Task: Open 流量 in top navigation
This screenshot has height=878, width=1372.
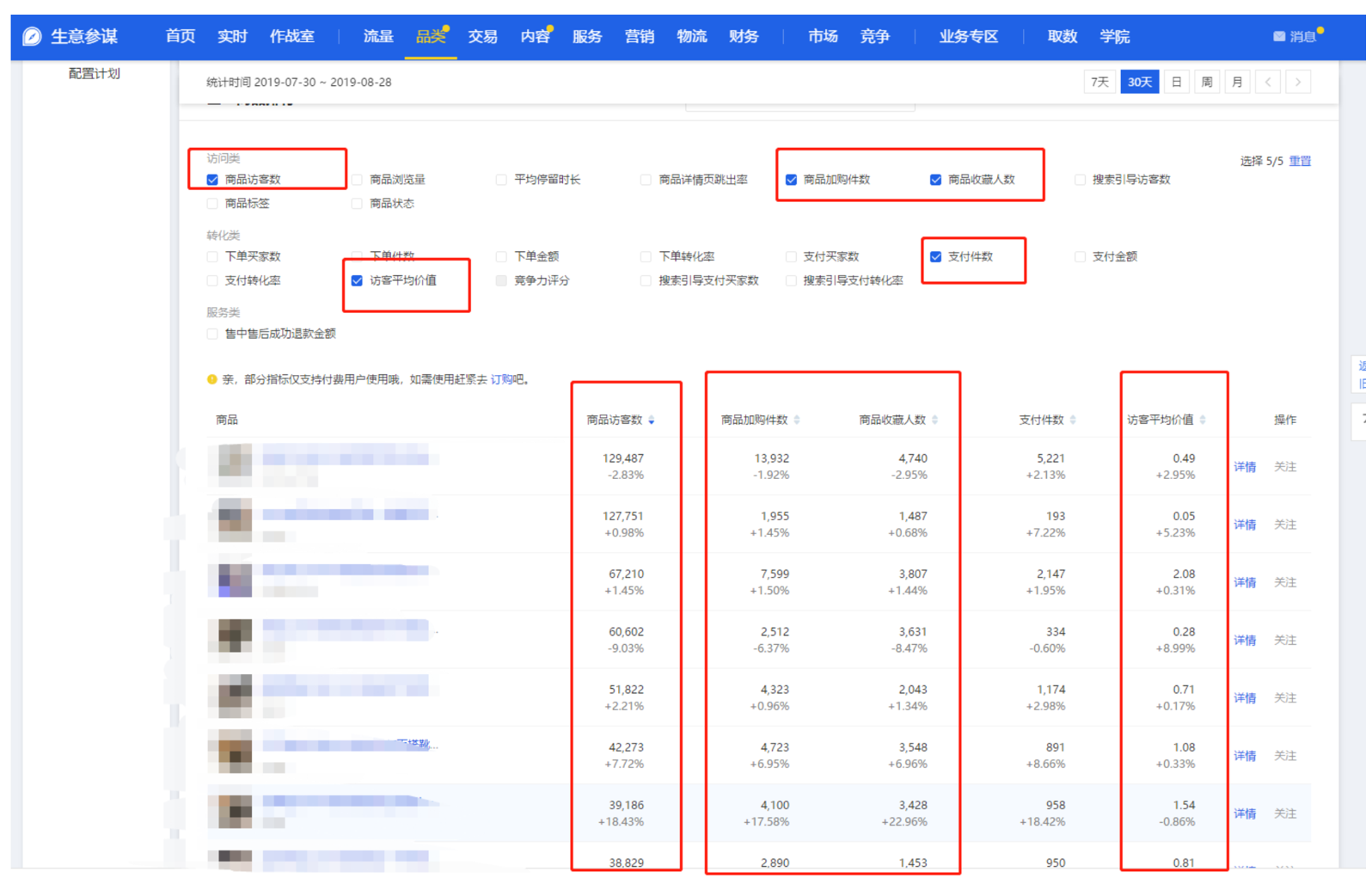Action: tap(378, 36)
